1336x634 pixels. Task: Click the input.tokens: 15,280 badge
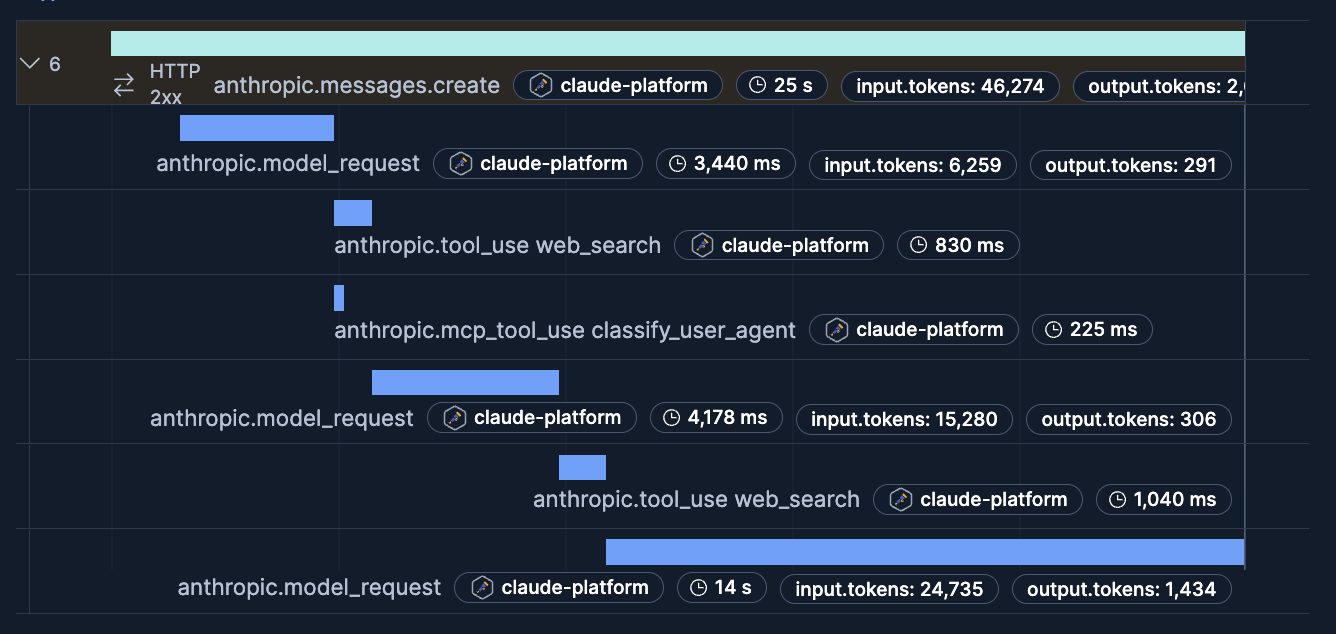click(x=904, y=419)
